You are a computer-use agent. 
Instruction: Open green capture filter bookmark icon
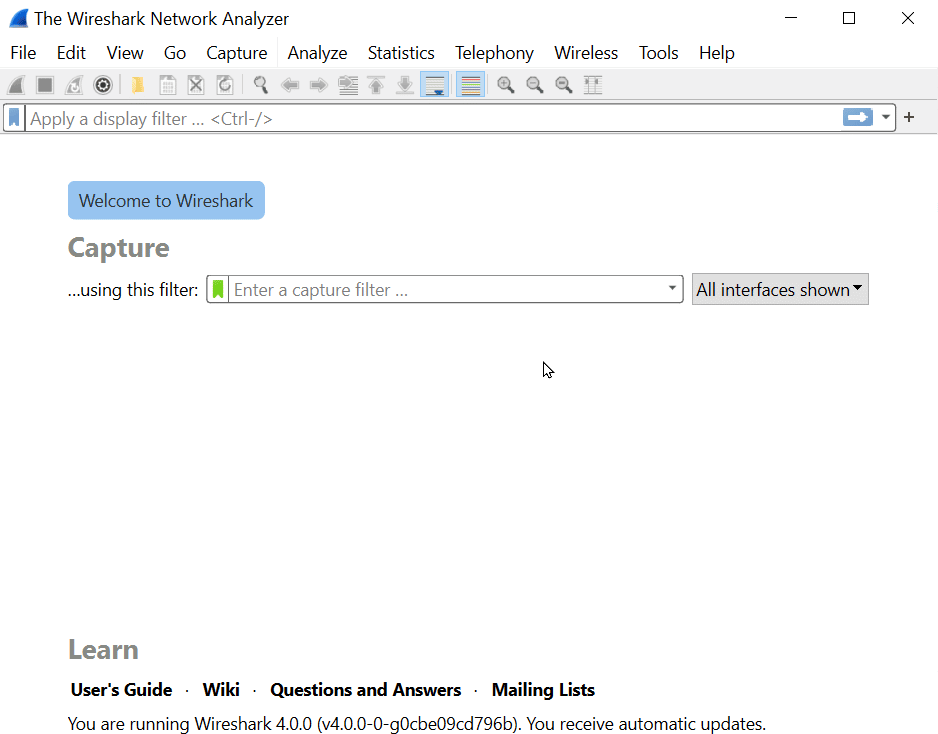point(218,290)
